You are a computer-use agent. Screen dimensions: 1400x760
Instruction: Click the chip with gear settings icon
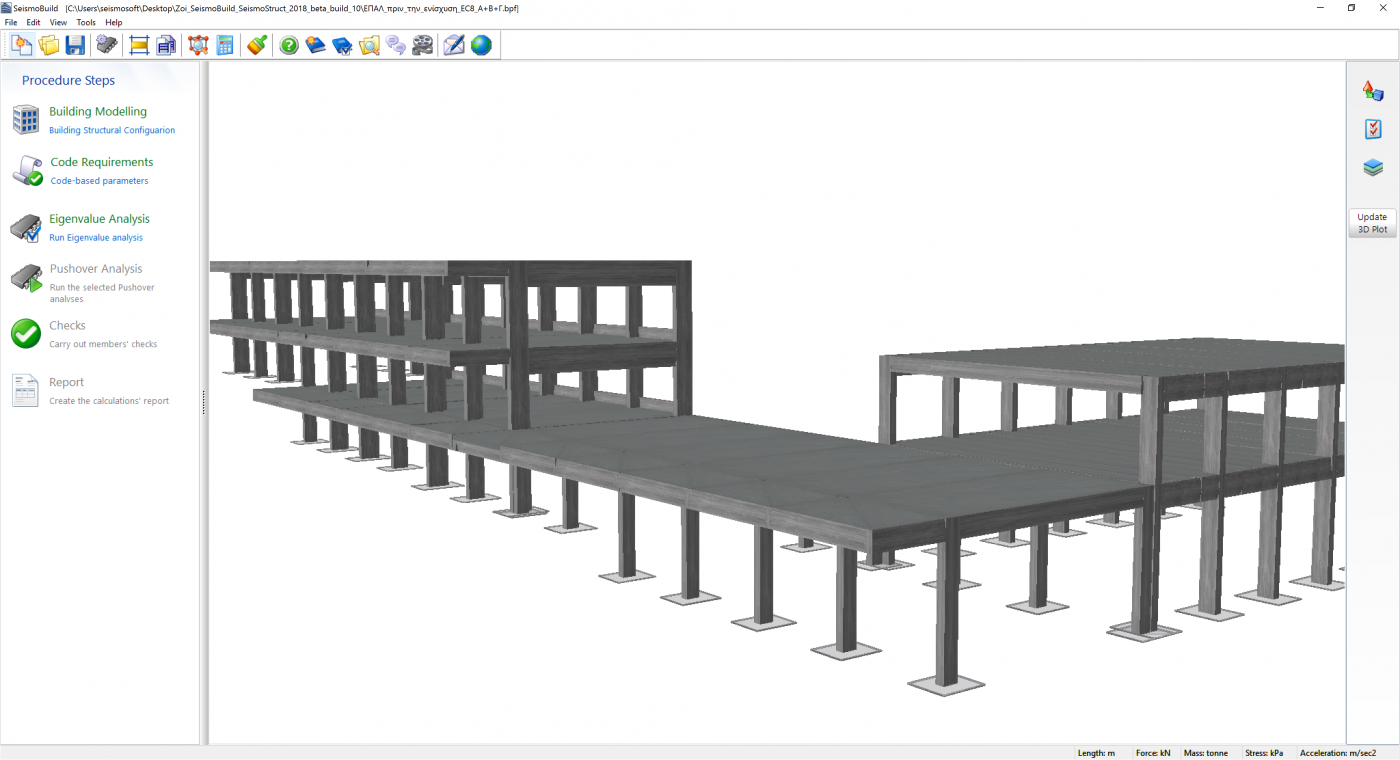(106, 45)
